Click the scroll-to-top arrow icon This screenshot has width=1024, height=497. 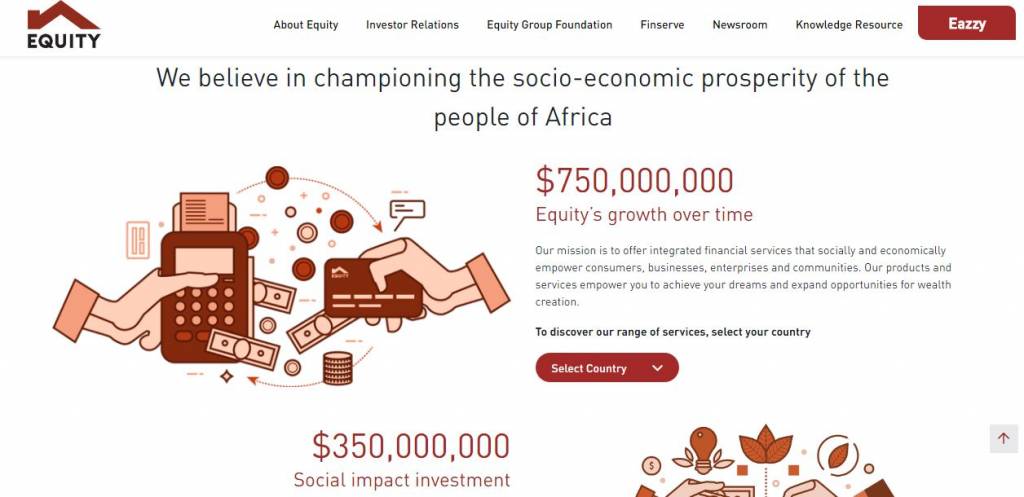[1004, 438]
